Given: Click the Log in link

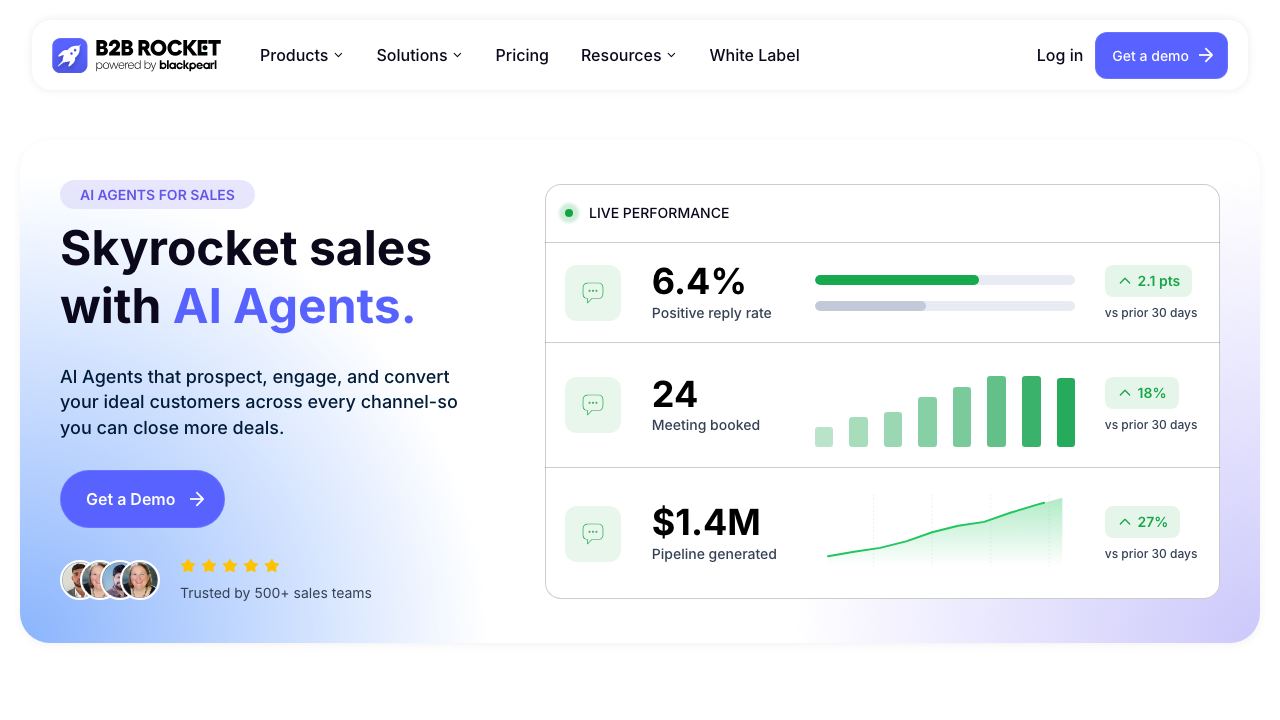Looking at the screenshot, I should click(x=1060, y=55).
